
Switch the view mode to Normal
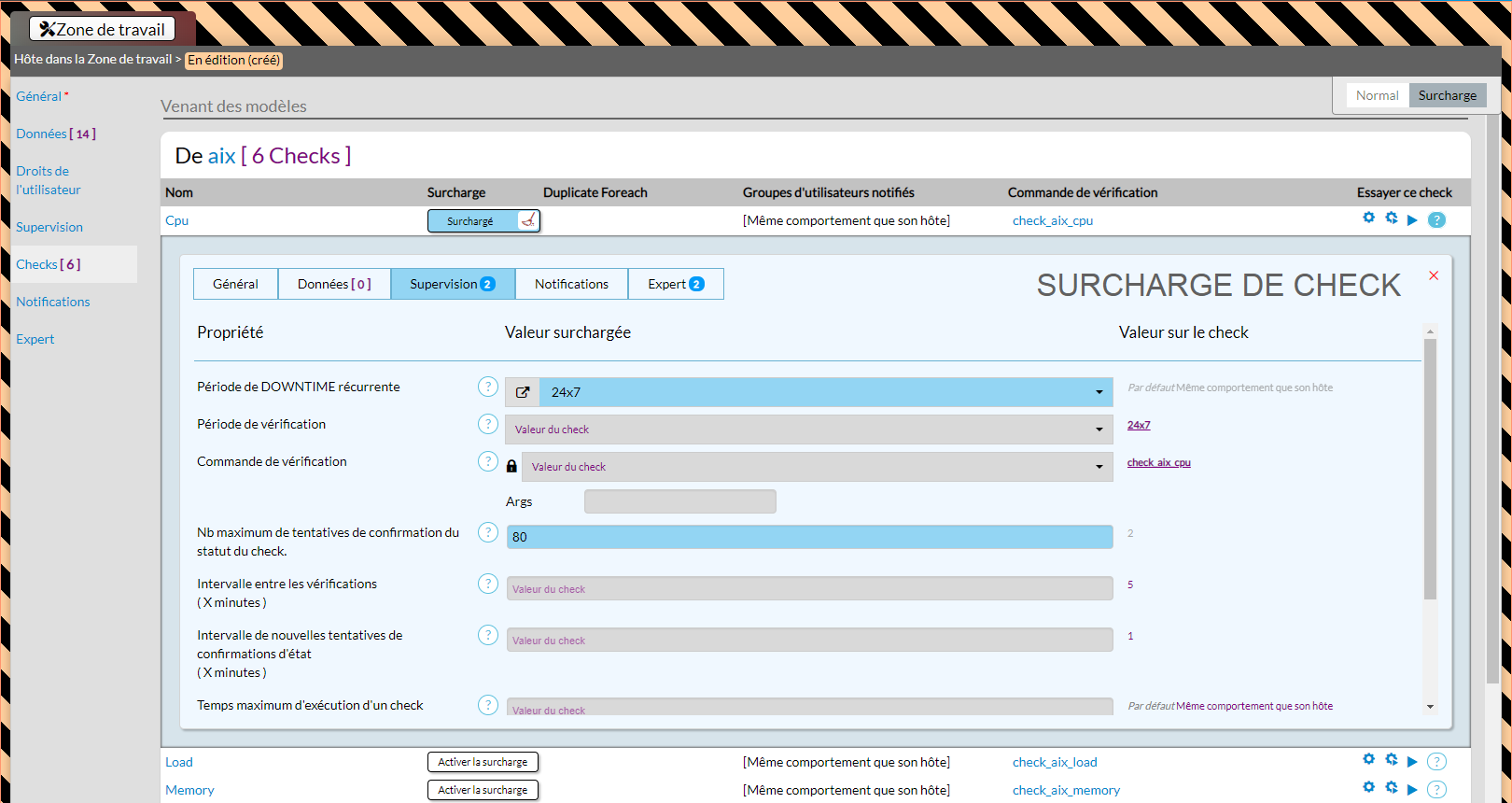click(x=1377, y=95)
